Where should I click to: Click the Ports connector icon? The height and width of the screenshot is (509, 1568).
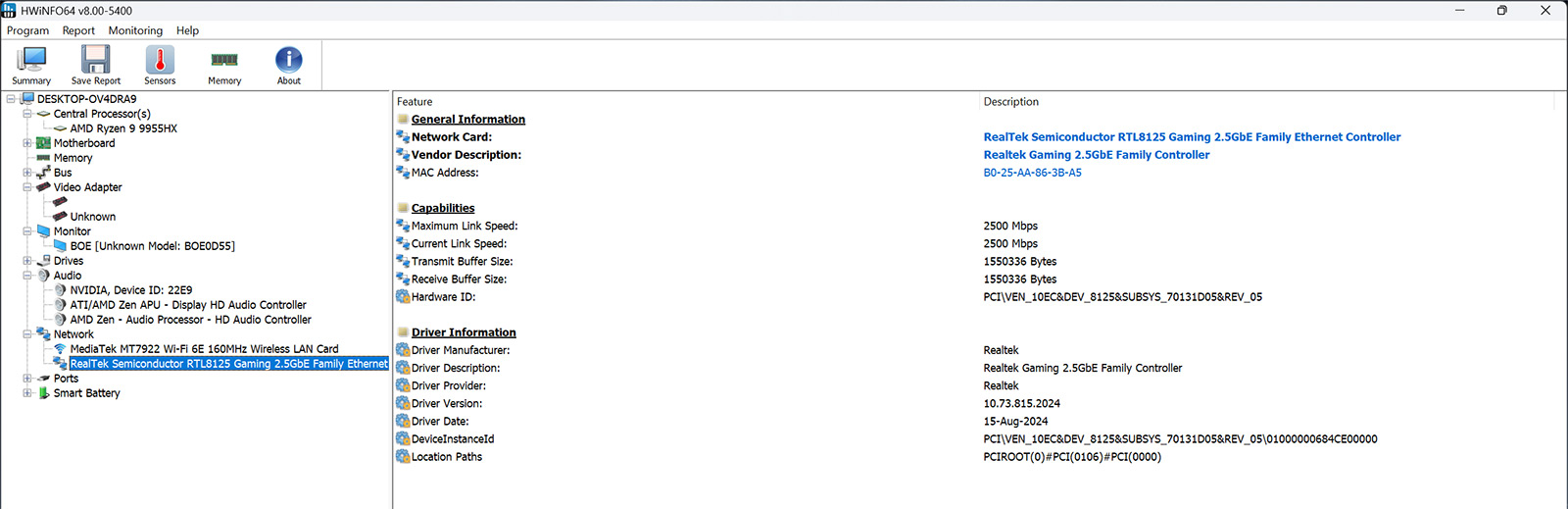point(43,379)
